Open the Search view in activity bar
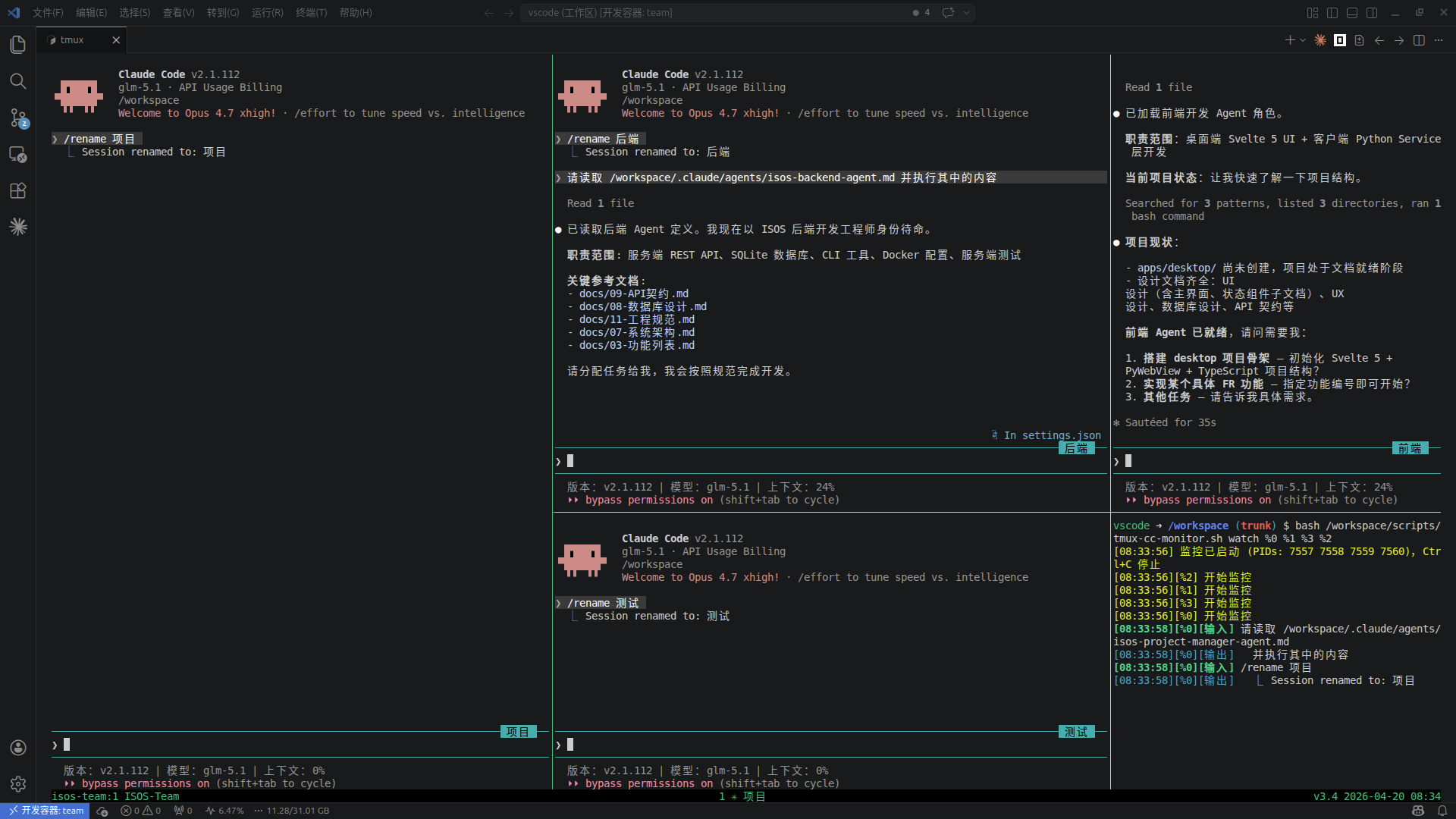 click(x=18, y=81)
